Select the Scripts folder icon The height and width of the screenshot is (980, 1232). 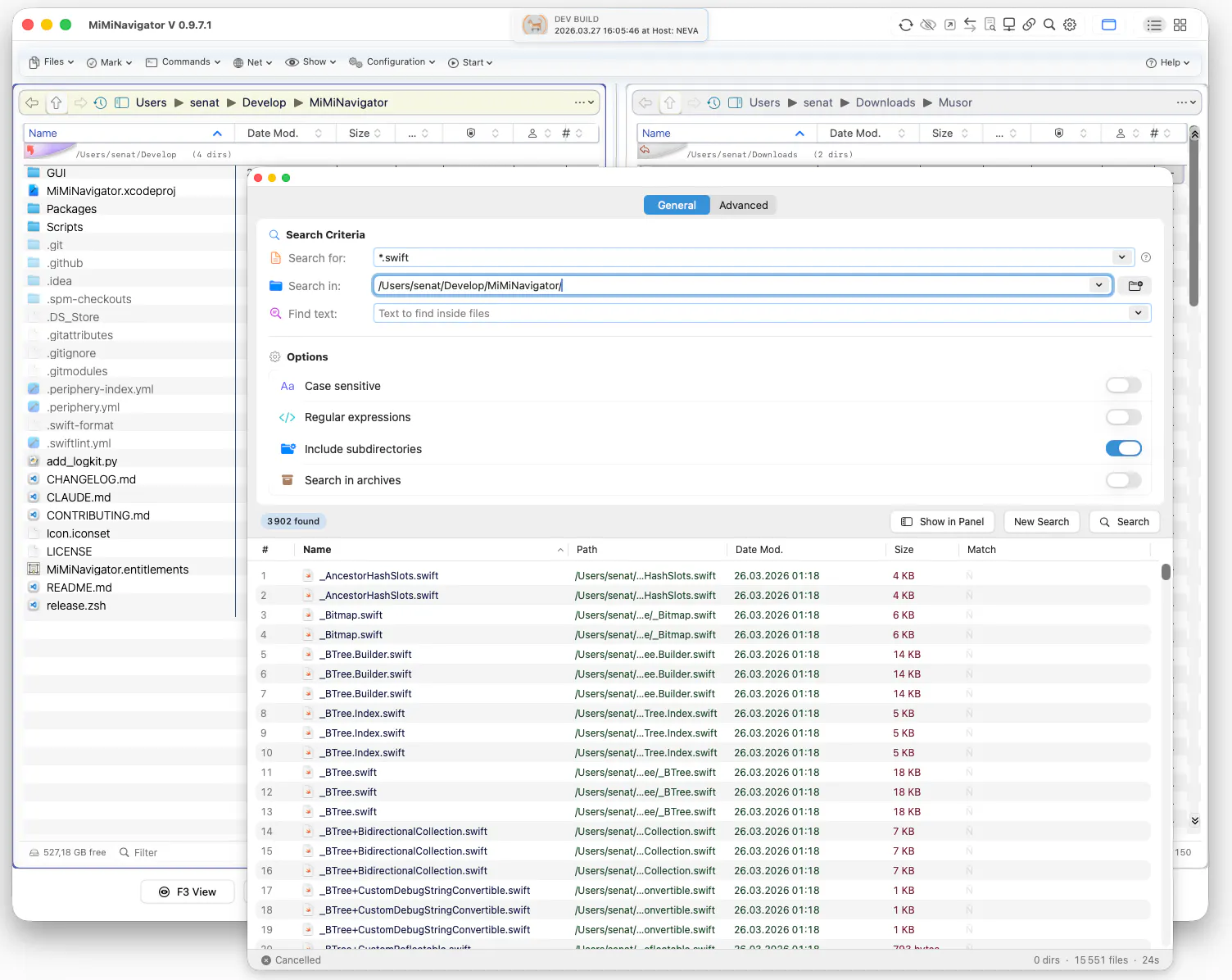pyautogui.click(x=34, y=227)
